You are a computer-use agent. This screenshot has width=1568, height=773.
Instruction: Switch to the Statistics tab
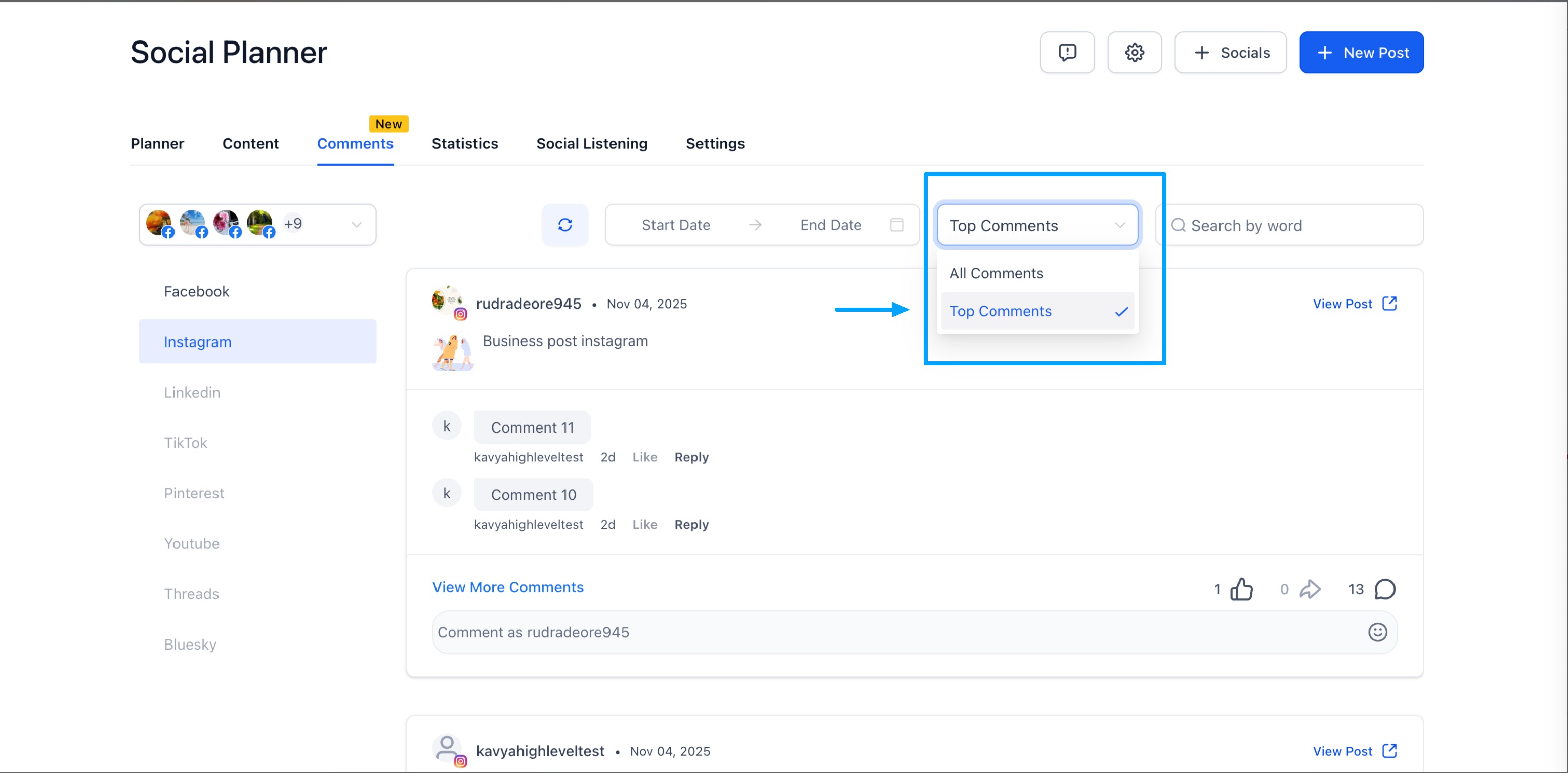(x=464, y=144)
